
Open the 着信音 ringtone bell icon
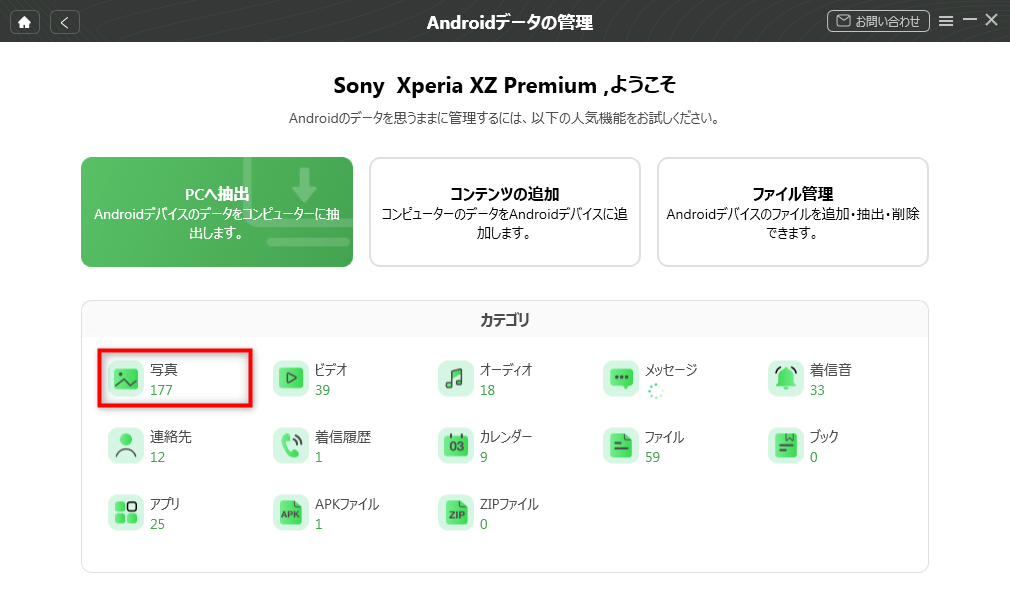coord(786,378)
